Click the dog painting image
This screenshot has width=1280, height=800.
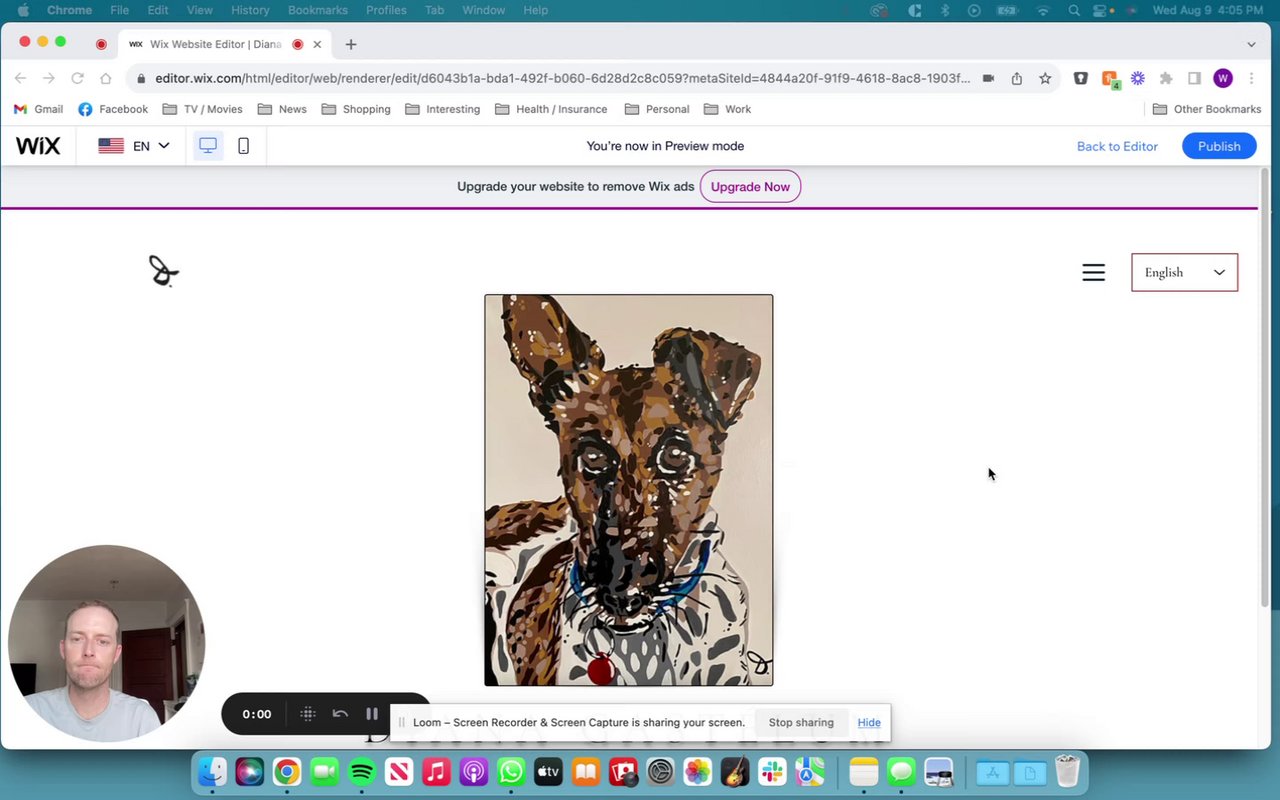coord(628,490)
